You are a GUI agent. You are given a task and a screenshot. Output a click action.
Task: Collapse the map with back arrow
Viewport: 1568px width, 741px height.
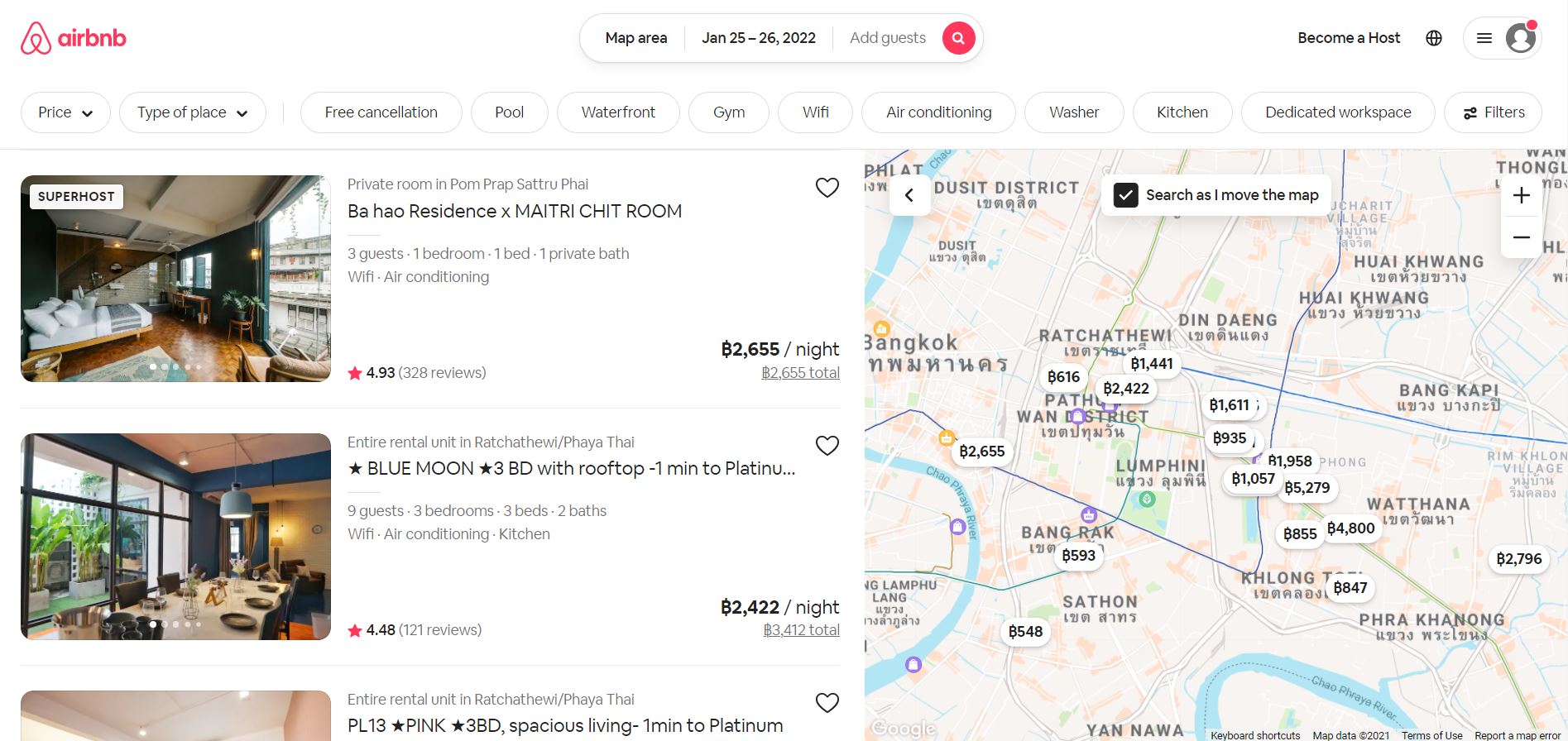pos(909,195)
